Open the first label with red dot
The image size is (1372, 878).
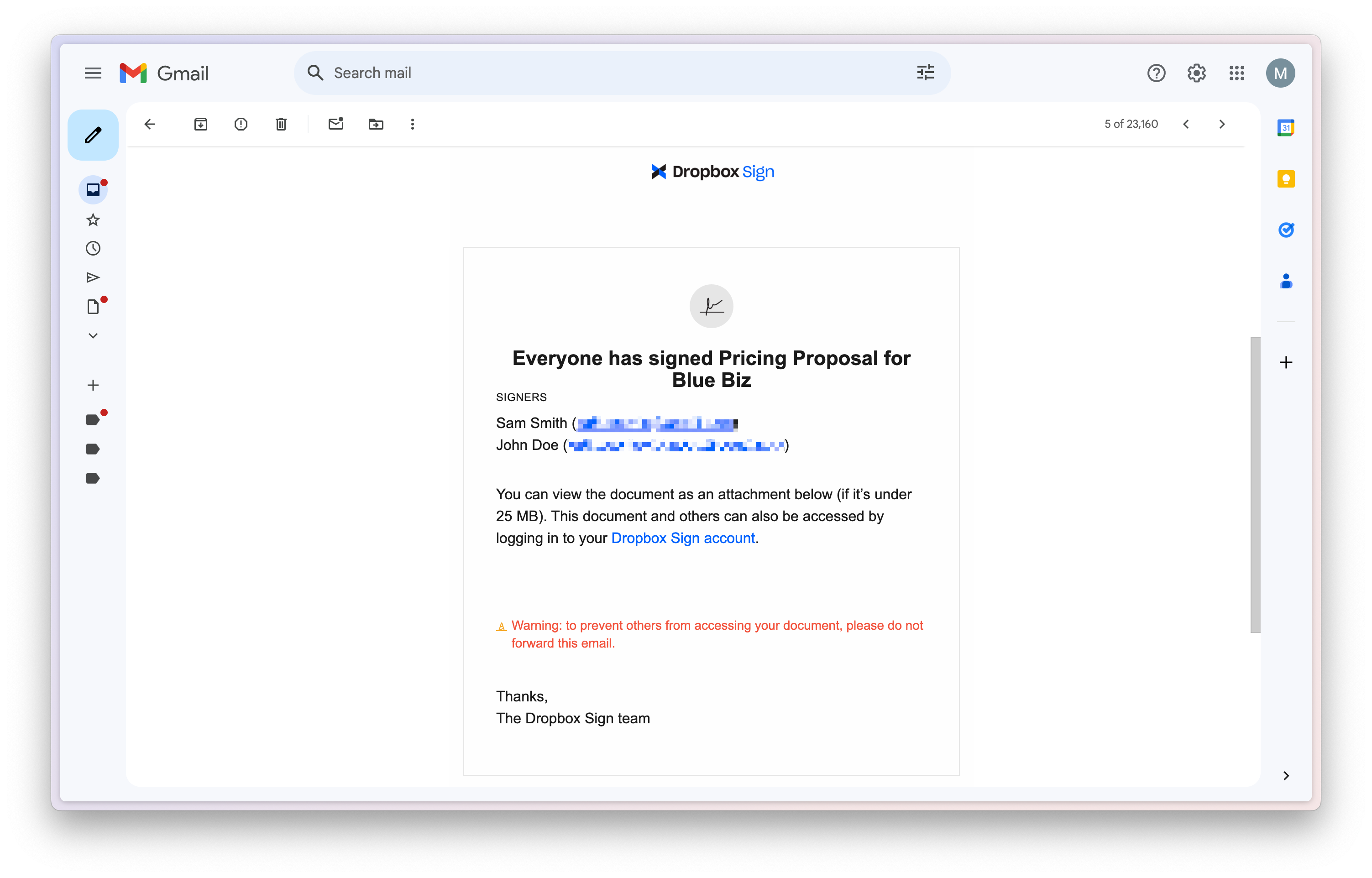(x=93, y=420)
